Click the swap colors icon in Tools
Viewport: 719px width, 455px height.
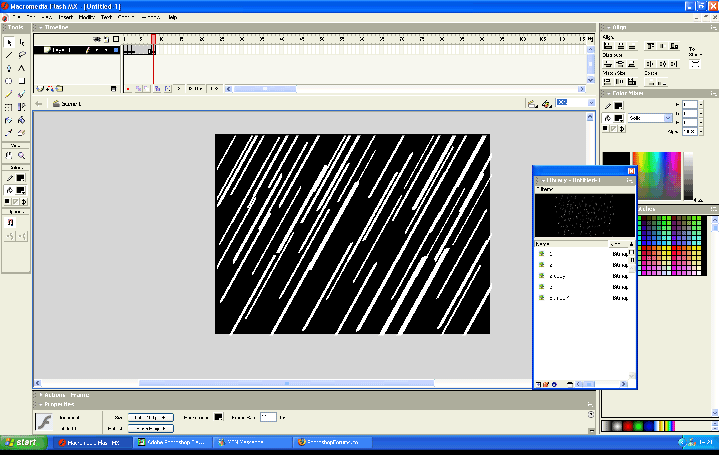point(24,201)
